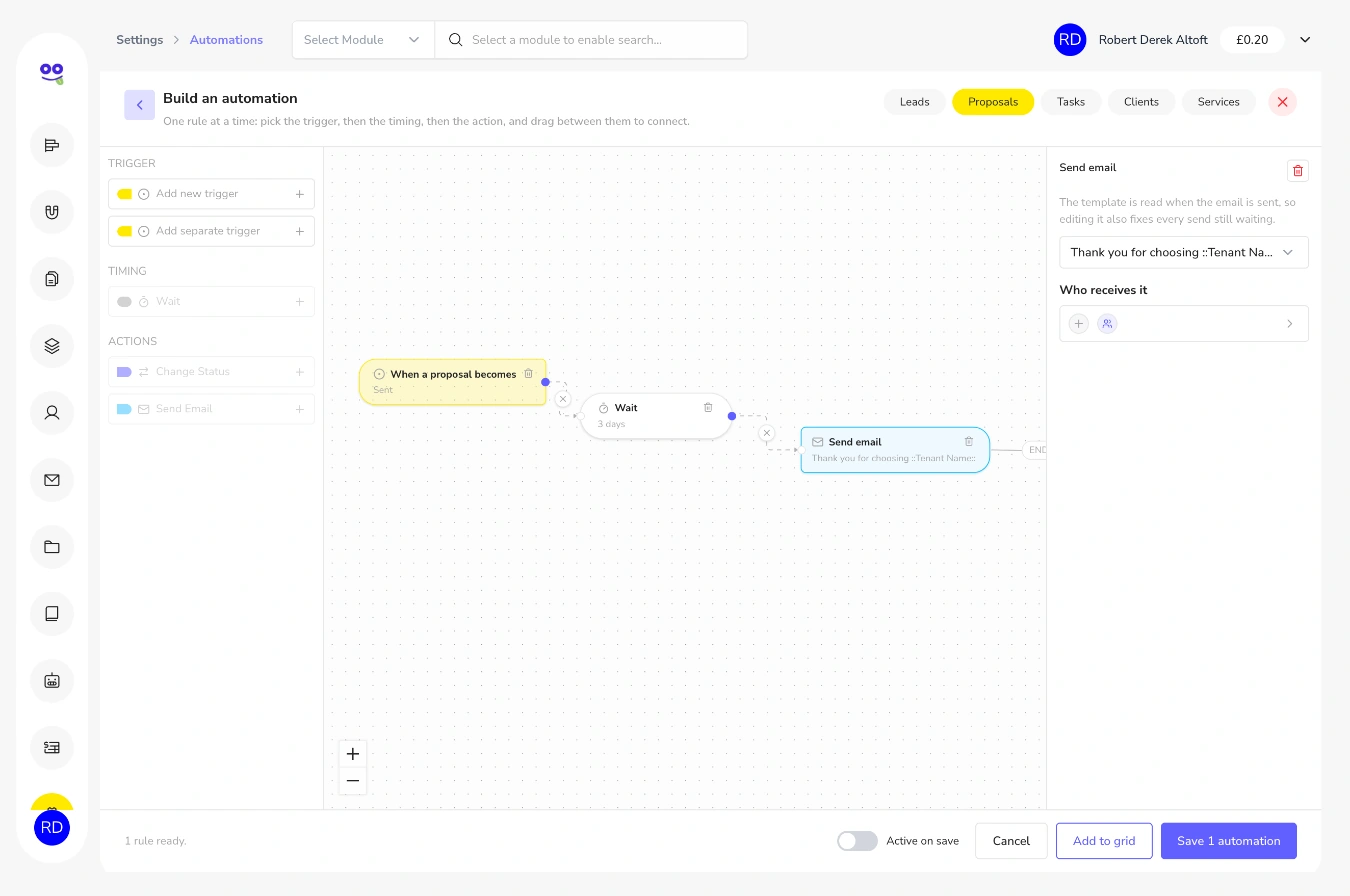
Task: Switch to the Tasks tab
Action: click(x=1071, y=102)
